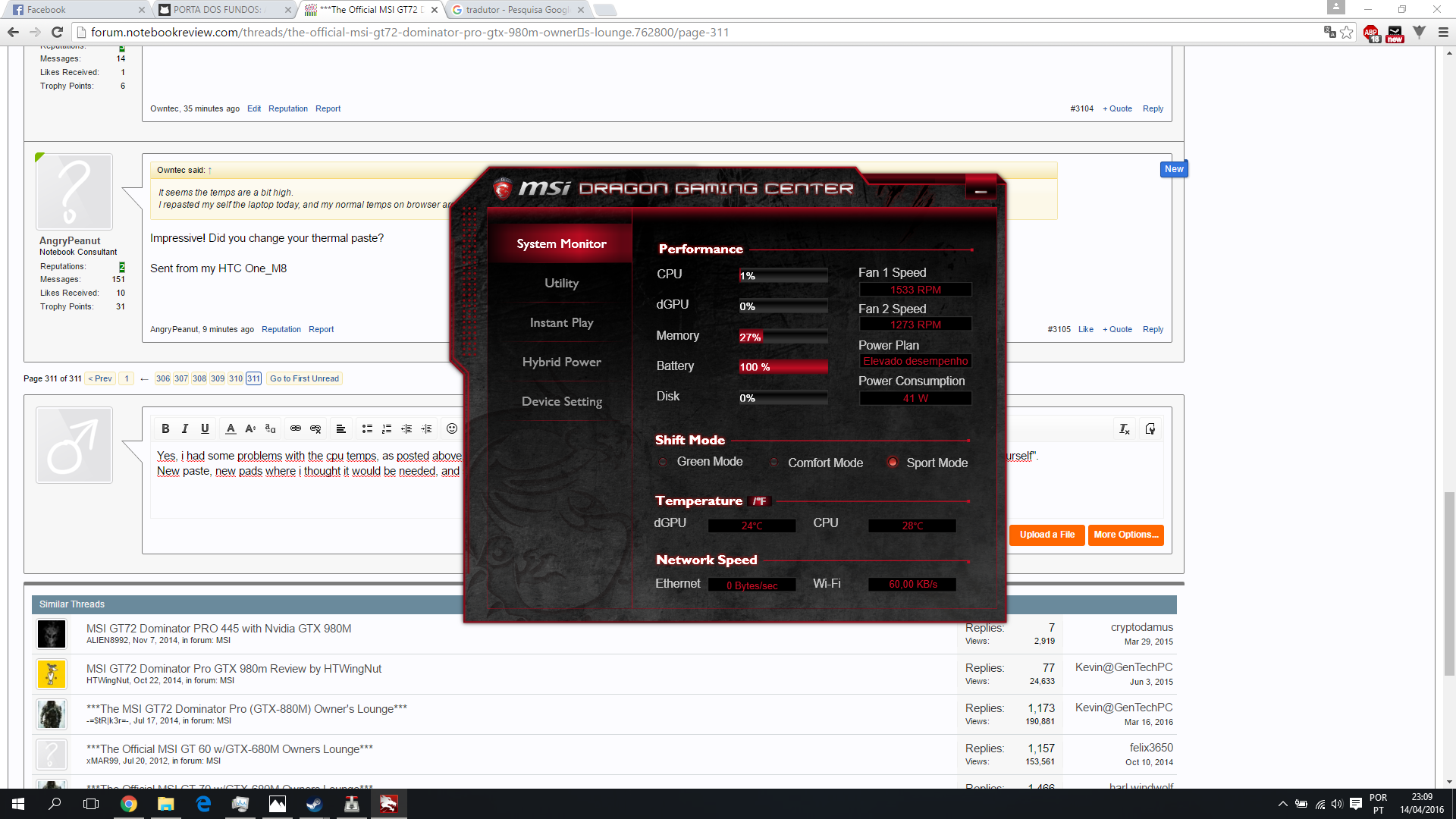Click the indent icon in editor
Viewport: 1456px width, 819px height.
coord(426,429)
